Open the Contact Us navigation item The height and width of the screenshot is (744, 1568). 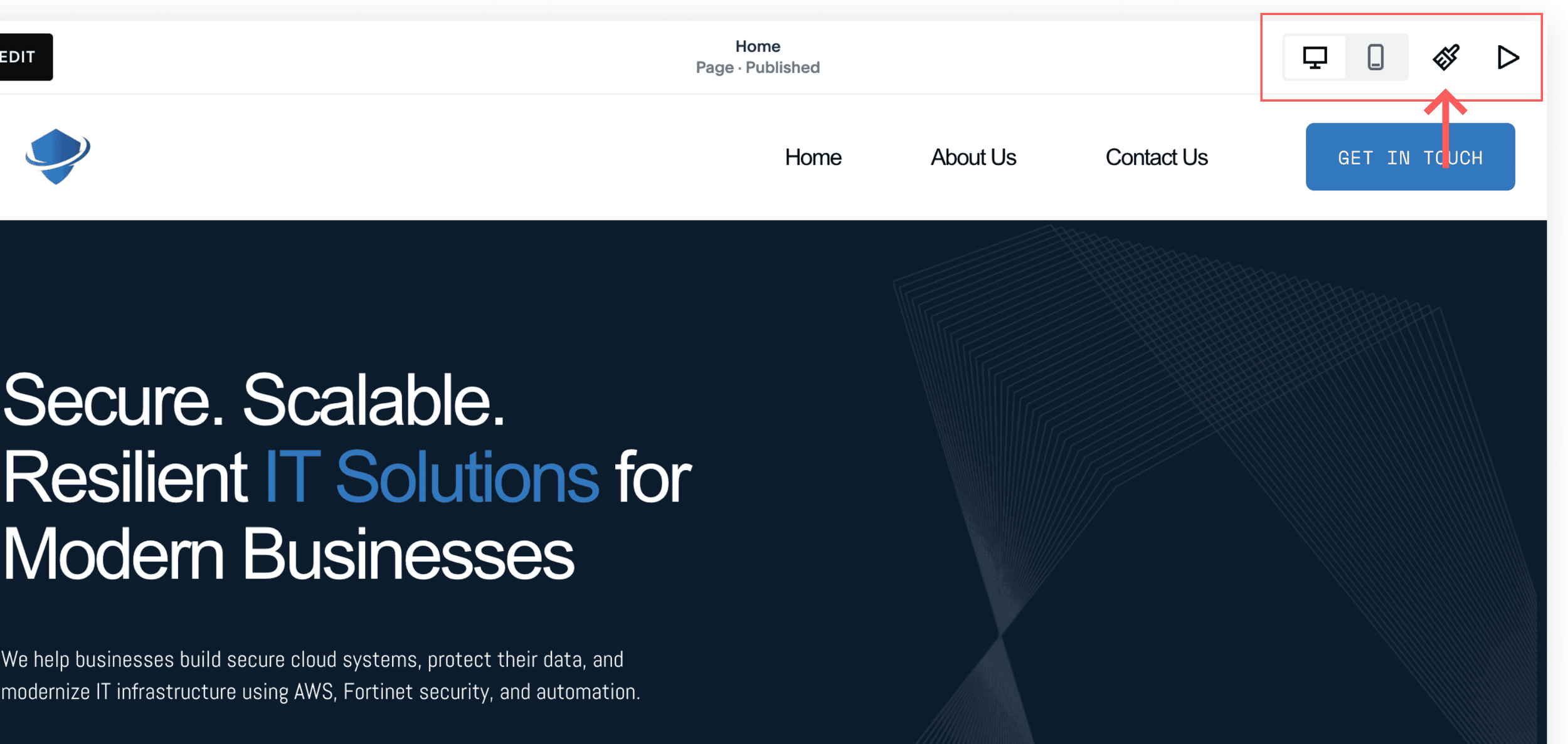(1157, 157)
